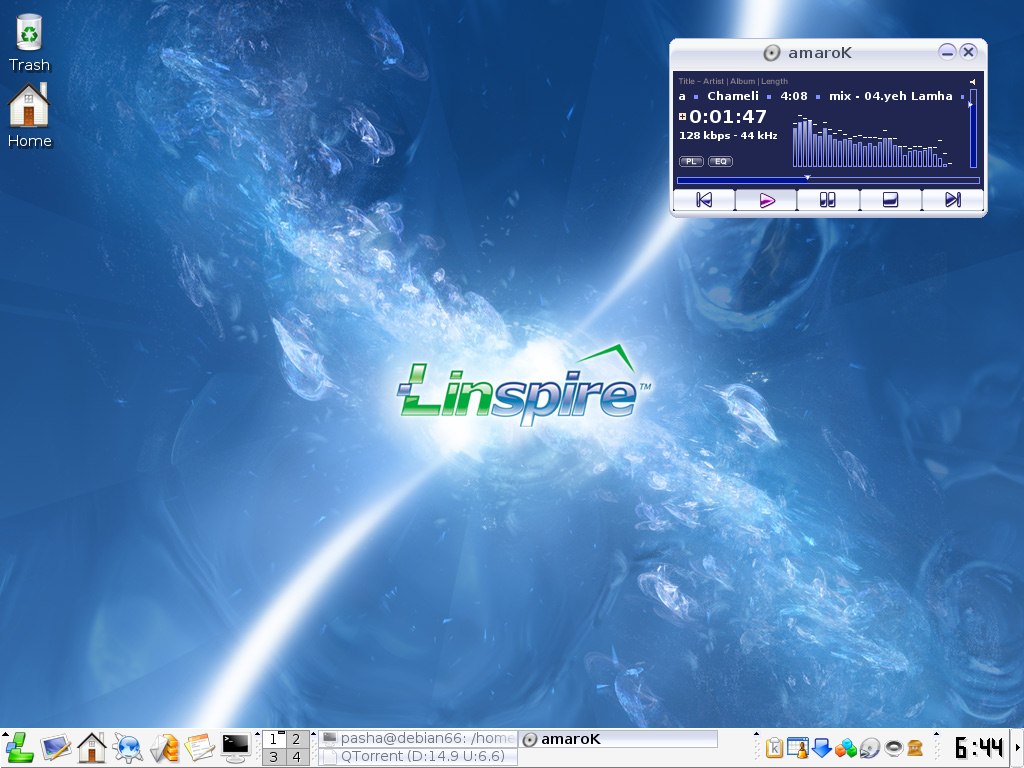Viewport: 1024px width, 768px height.
Task: Switch to virtual desktop 4
Action: point(296,757)
